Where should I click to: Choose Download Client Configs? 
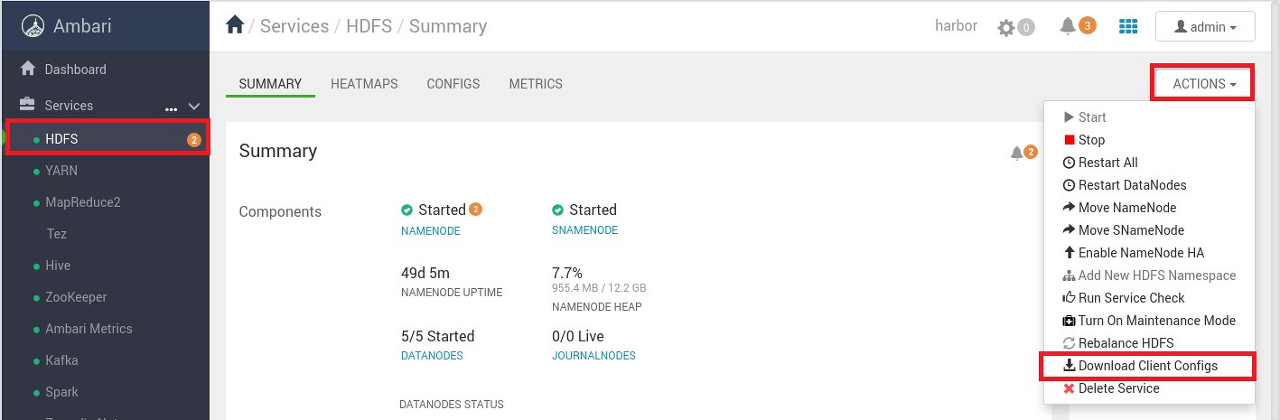click(x=1147, y=366)
